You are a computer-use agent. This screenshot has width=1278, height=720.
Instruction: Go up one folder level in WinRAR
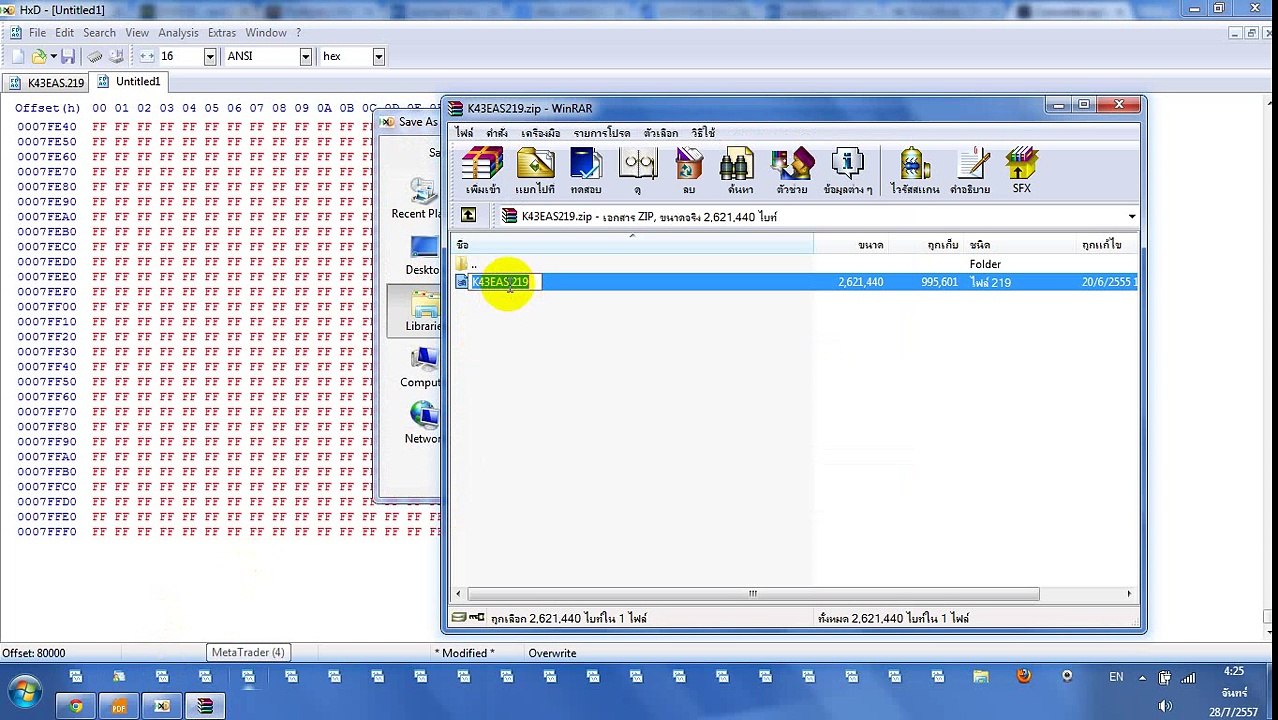468,216
